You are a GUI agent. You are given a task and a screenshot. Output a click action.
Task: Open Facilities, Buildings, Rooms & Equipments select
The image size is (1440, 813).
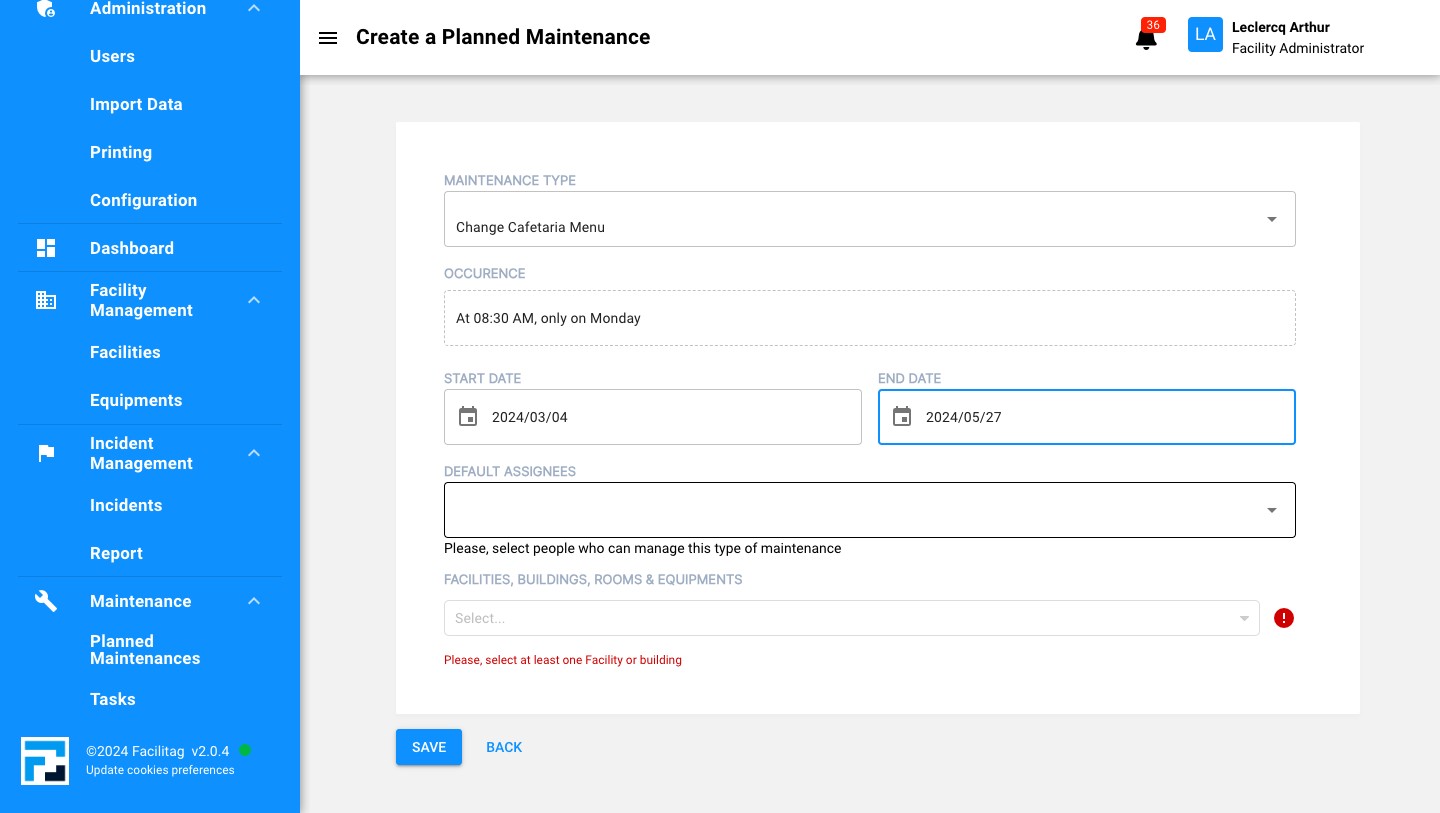pyautogui.click(x=851, y=618)
